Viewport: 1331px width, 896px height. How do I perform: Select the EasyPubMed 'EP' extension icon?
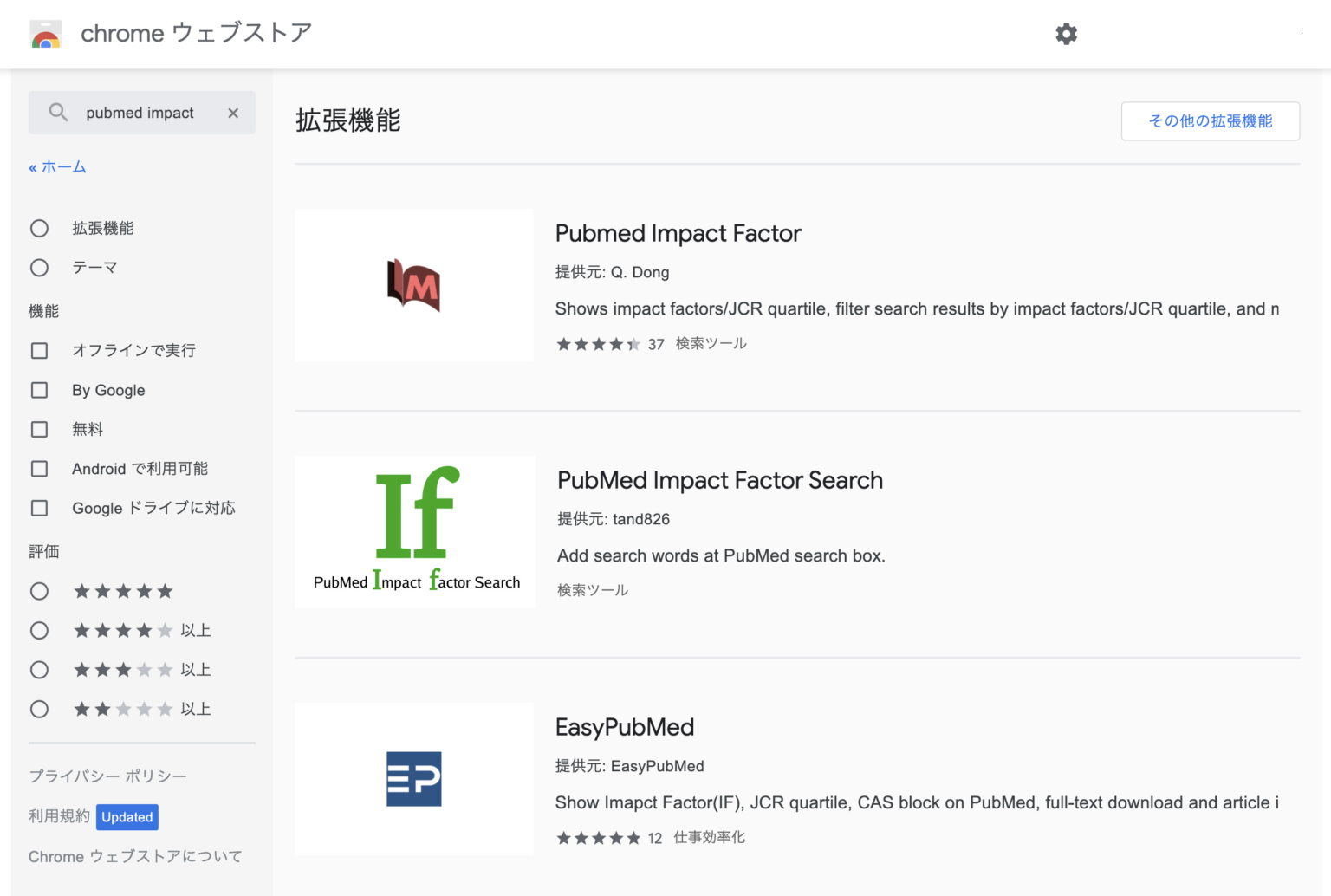click(x=413, y=778)
